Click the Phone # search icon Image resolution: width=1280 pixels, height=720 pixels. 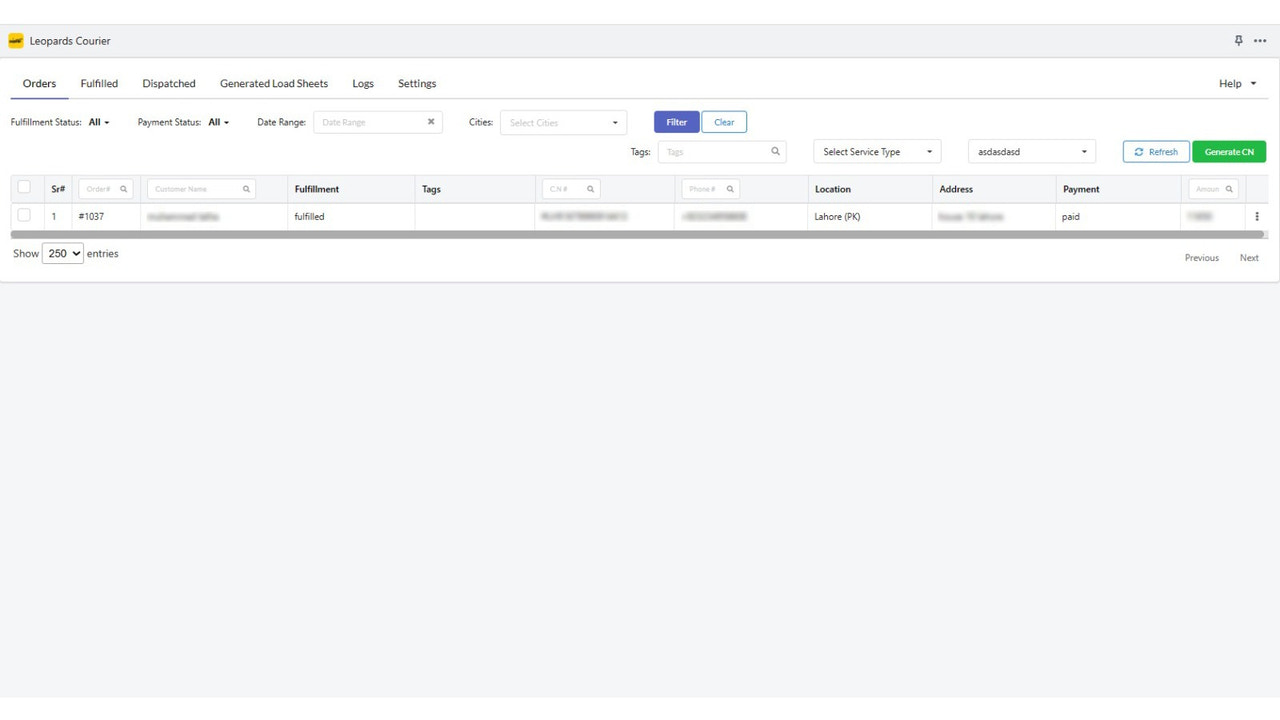(730, 188)
